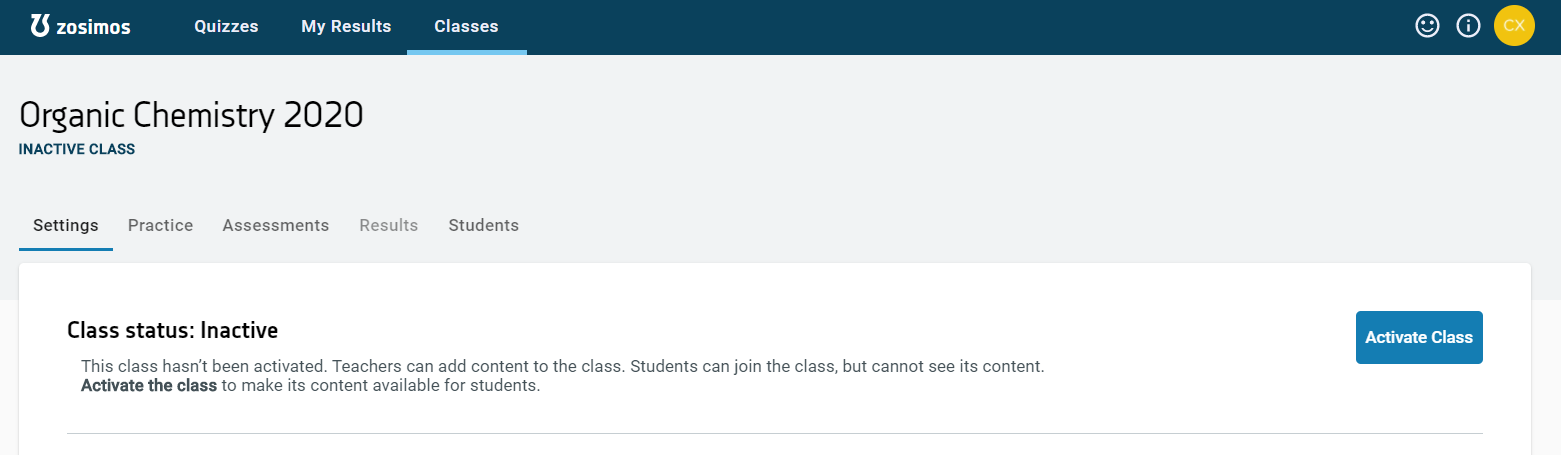Click the "Class status: Inactive" heading
Viewport: 1561px width, 455px height.
click(172, 330)
